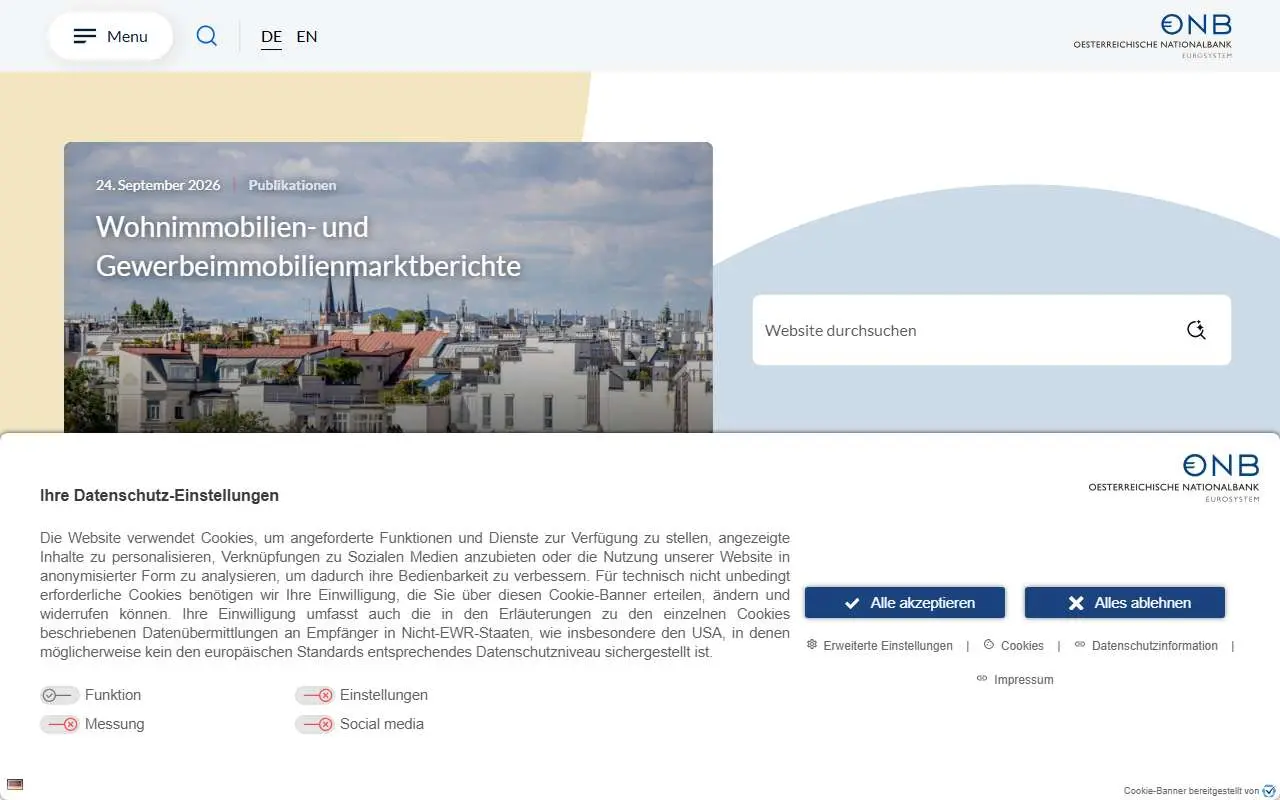Open the Impressum link
The height and width of the screenshot is (800, 1280).
click(x=1015, y=680)
